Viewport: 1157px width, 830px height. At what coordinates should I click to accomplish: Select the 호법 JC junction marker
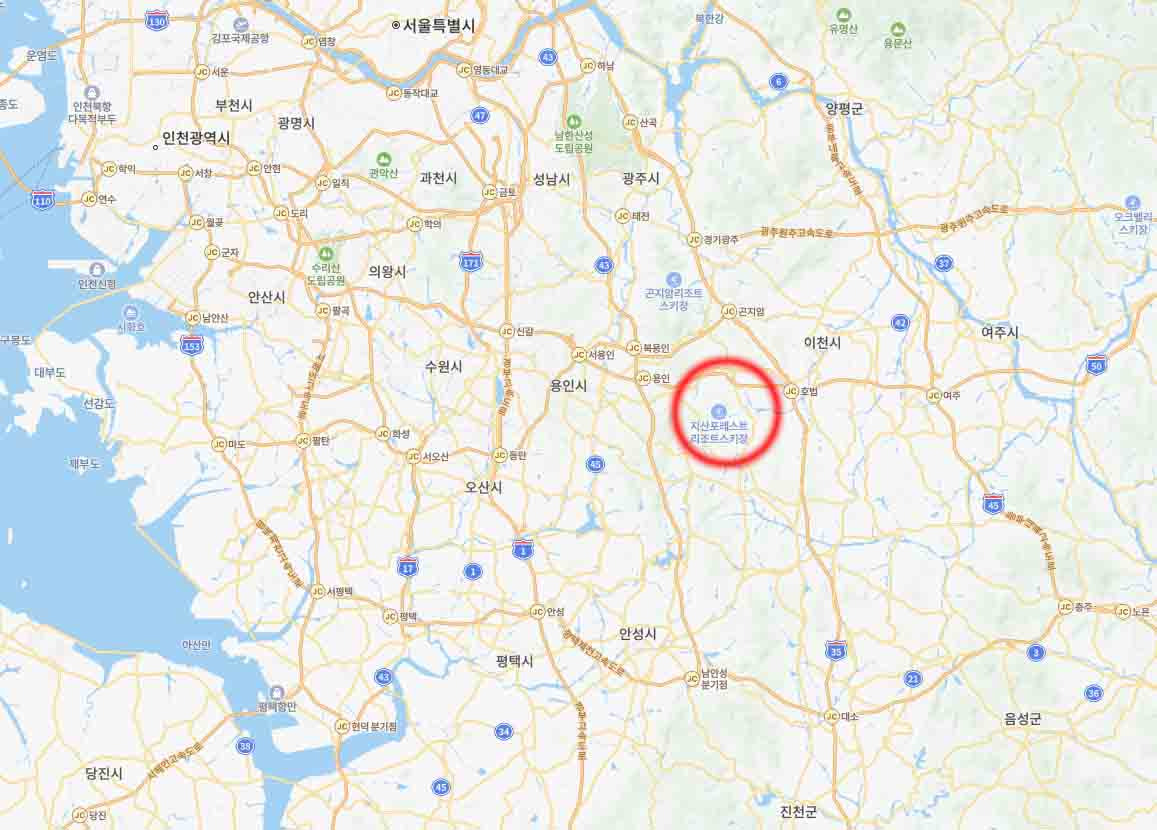pyautogui.click(x=791, y=391)
